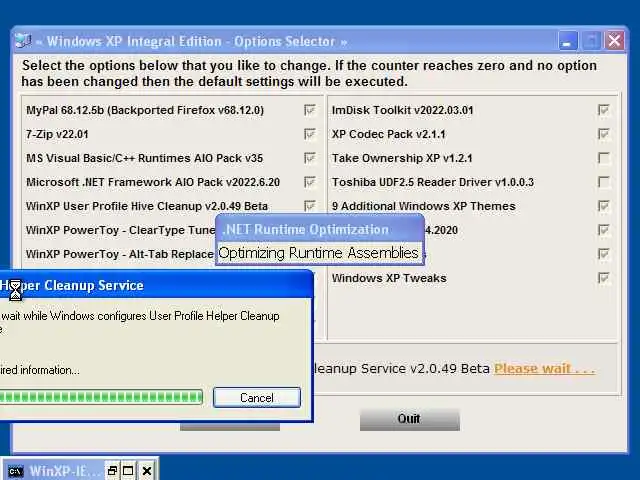Close the Options Selector window

614,41
